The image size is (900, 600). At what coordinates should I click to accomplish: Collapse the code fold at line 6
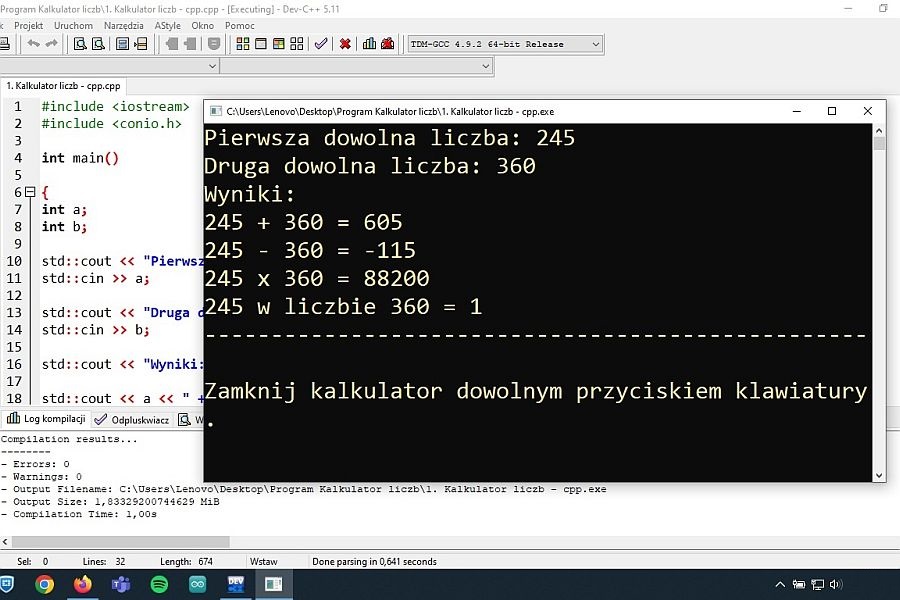pos(30,192)
